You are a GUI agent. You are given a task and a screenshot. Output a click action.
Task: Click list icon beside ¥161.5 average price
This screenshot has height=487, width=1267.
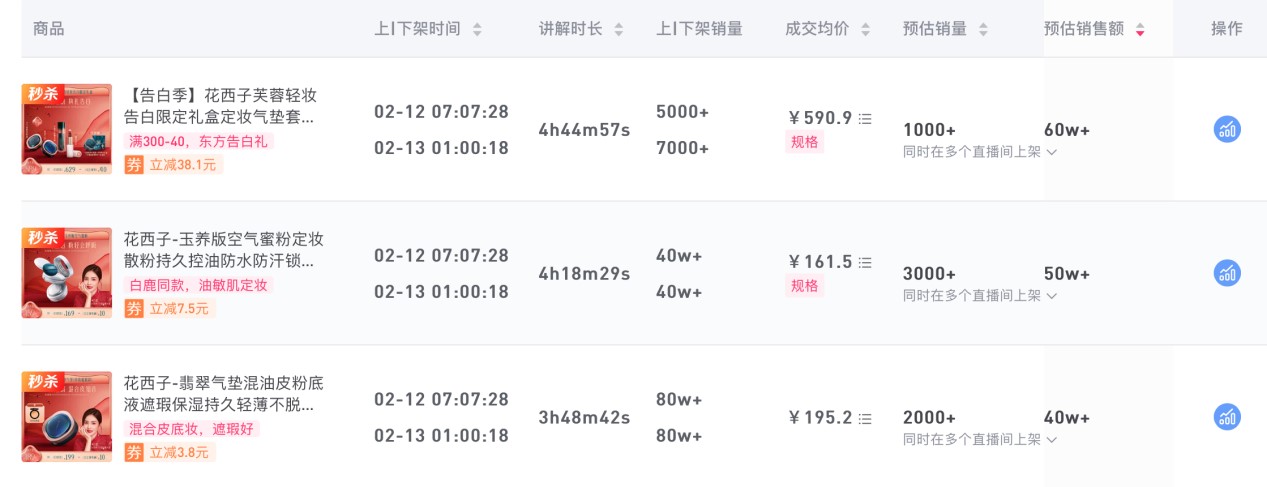(x=866, y=262)
